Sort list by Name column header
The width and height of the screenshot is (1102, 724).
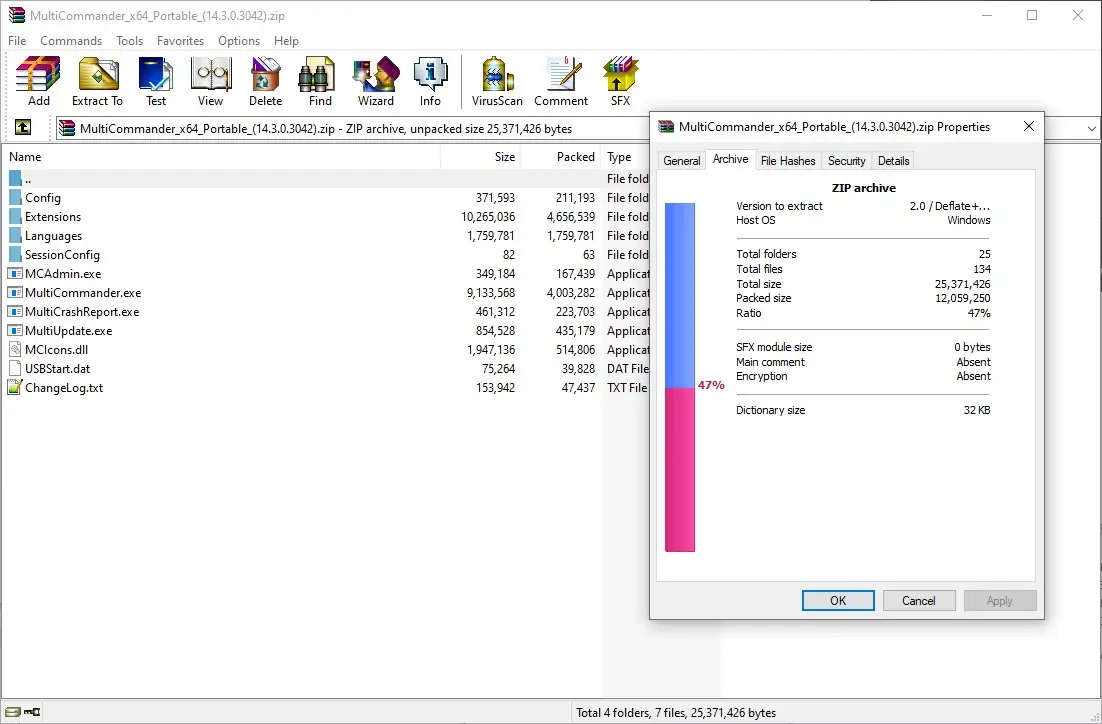tap(221, 157)
